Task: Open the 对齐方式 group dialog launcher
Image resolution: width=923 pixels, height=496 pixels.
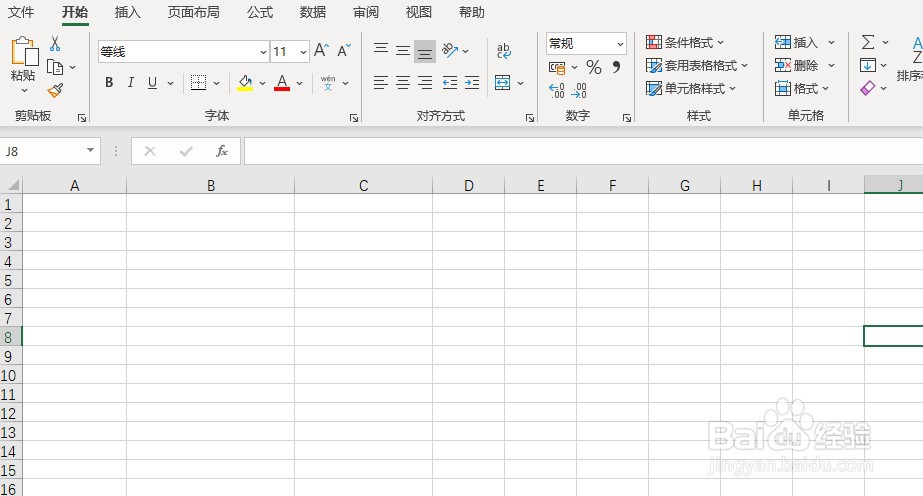Action: coord(530,118)
